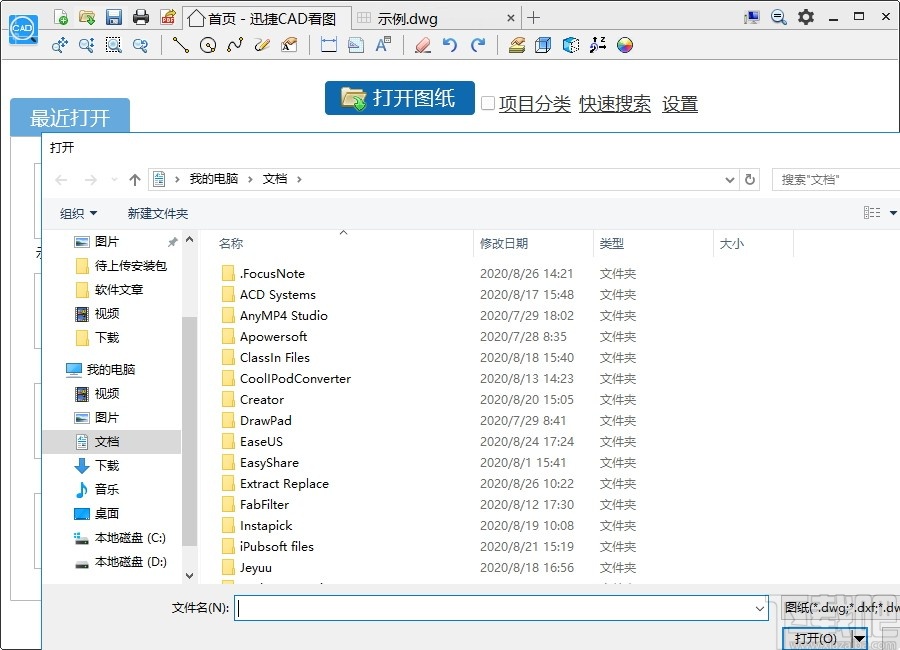The image size is (900, 650).
Task: Select the eraser tool
Action: point(423,45)
